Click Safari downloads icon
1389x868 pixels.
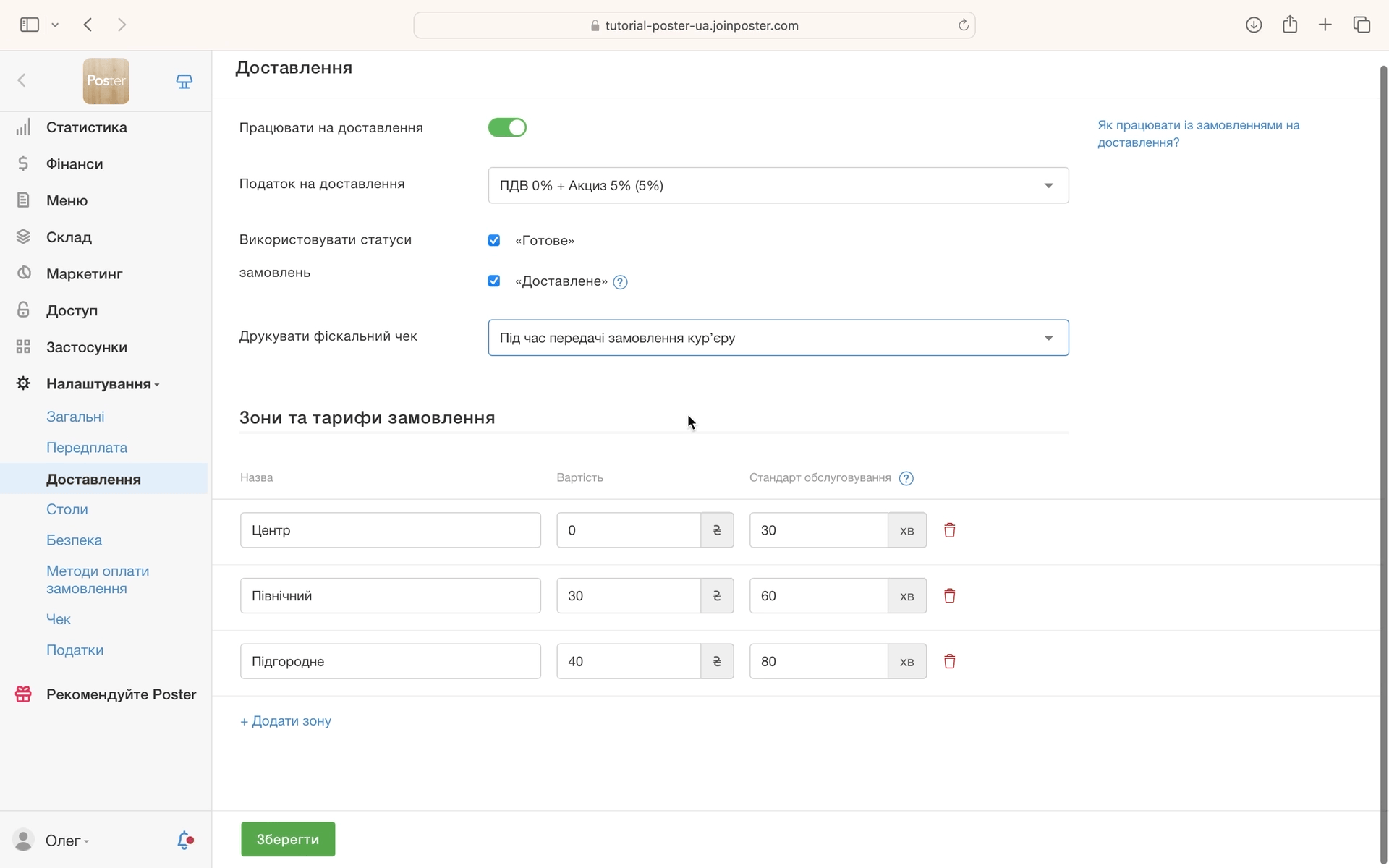(1253, 25)
